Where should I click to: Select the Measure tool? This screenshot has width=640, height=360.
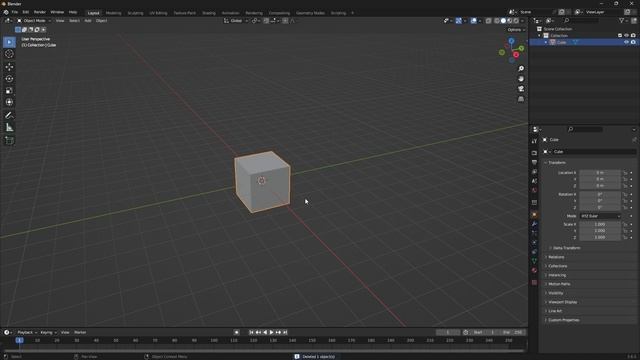coord(9,128)
